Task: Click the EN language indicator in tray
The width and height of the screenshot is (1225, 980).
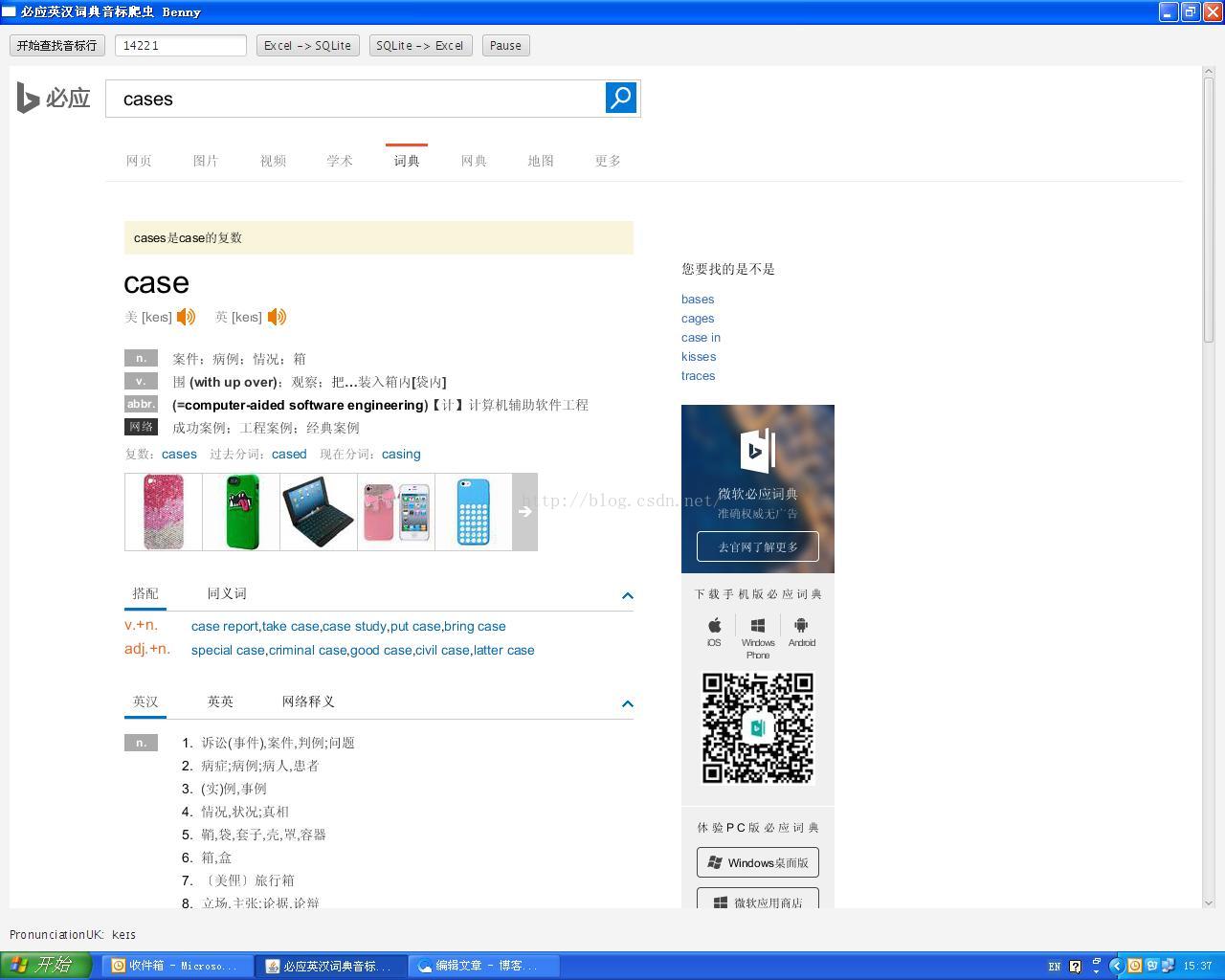Action: point(1055,967)
